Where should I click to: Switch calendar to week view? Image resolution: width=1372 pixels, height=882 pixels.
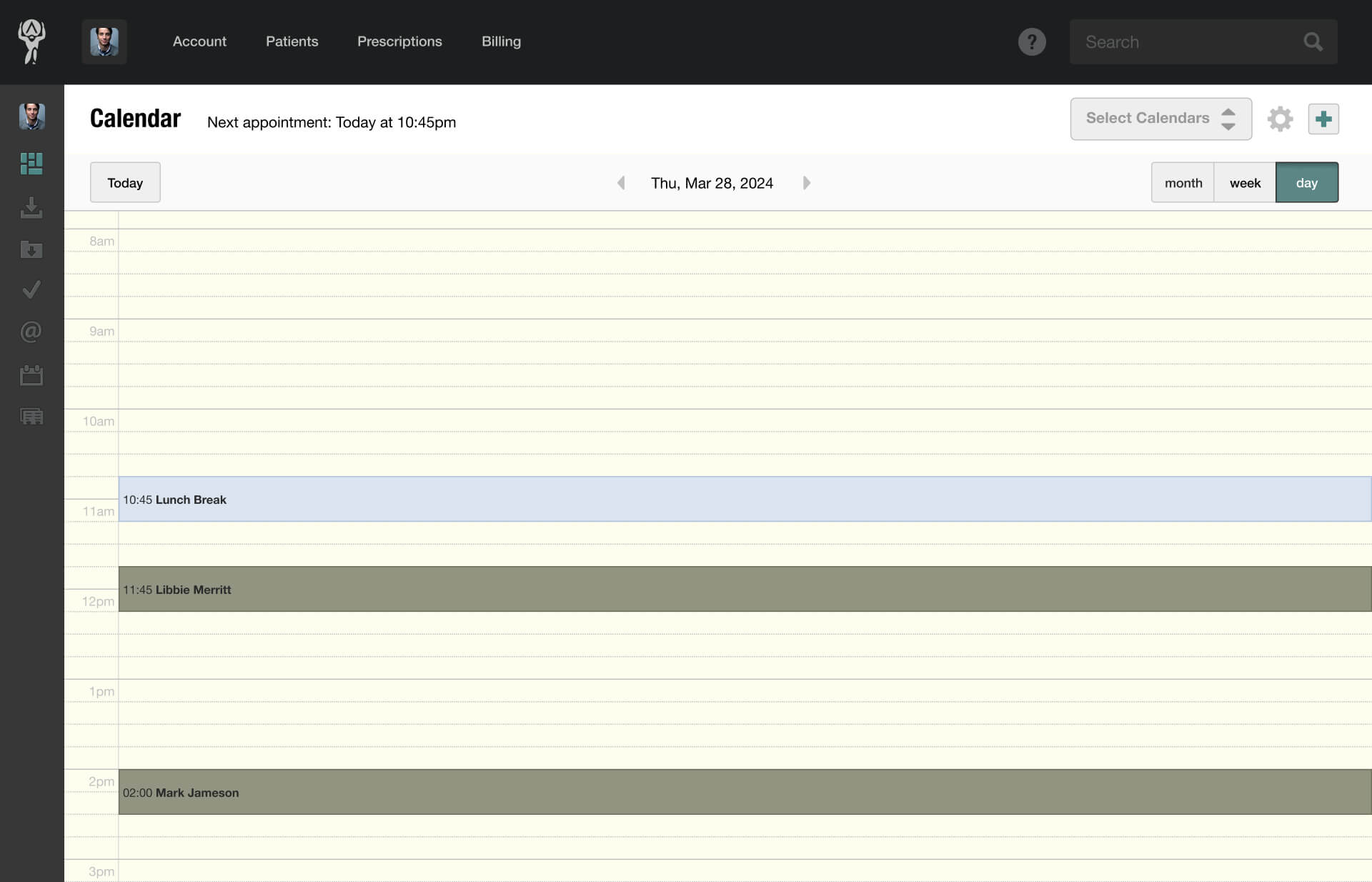(x=1245, y=182)
